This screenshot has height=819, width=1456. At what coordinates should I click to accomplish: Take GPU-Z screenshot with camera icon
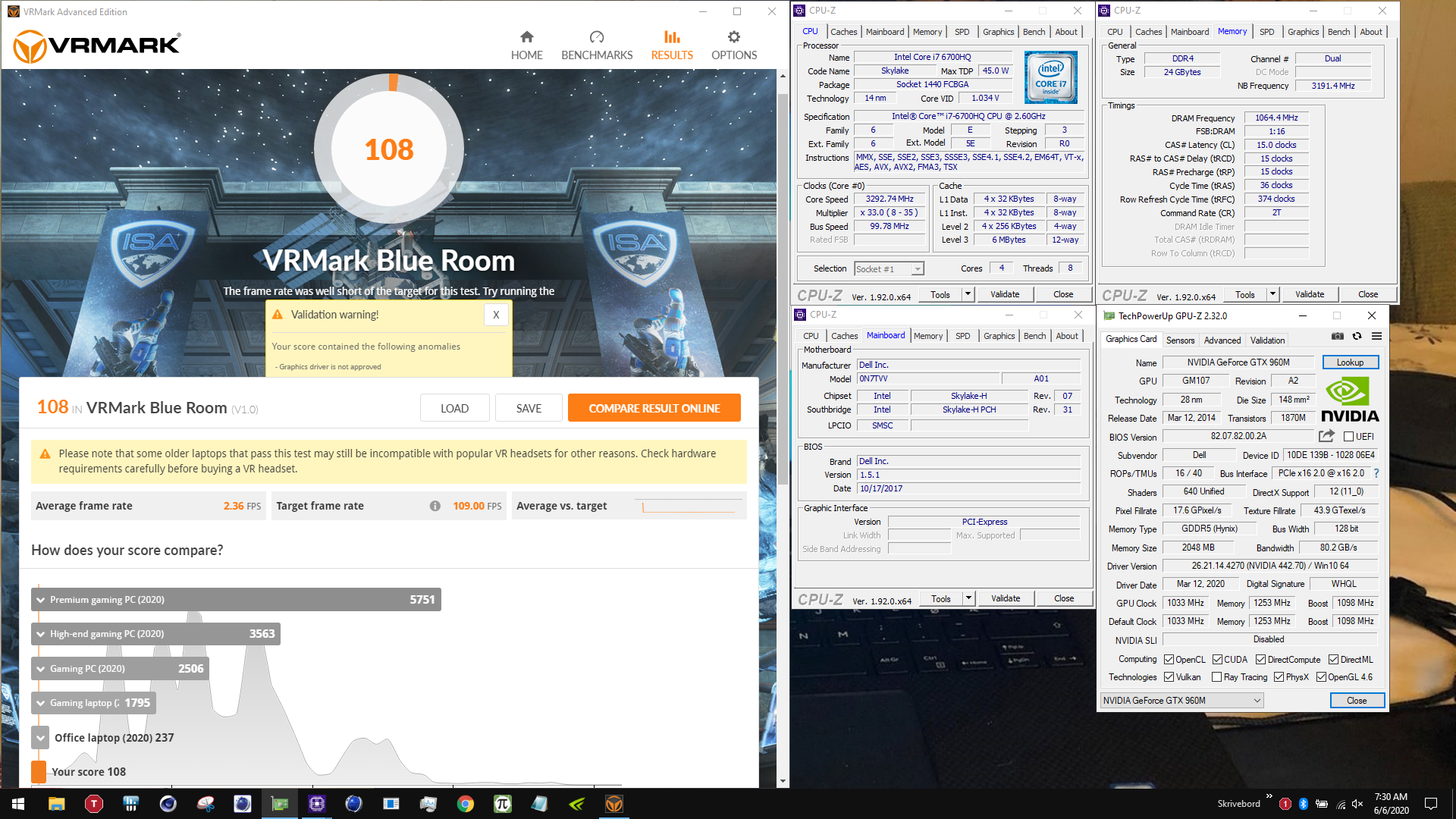coord(1338,336)
